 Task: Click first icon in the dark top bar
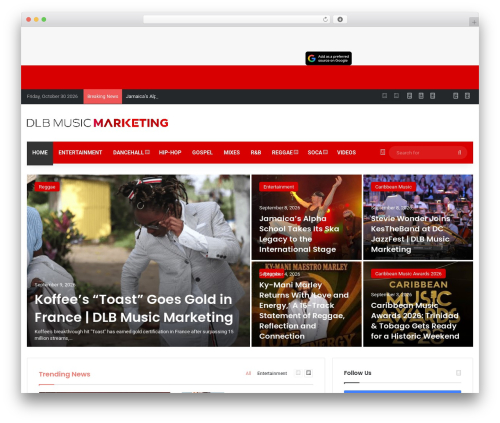coord(384,96)
